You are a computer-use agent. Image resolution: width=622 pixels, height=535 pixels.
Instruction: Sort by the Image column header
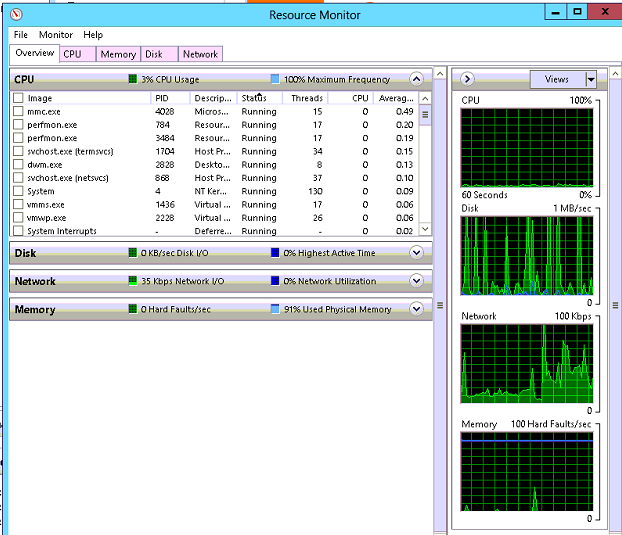tap(81, 98)
